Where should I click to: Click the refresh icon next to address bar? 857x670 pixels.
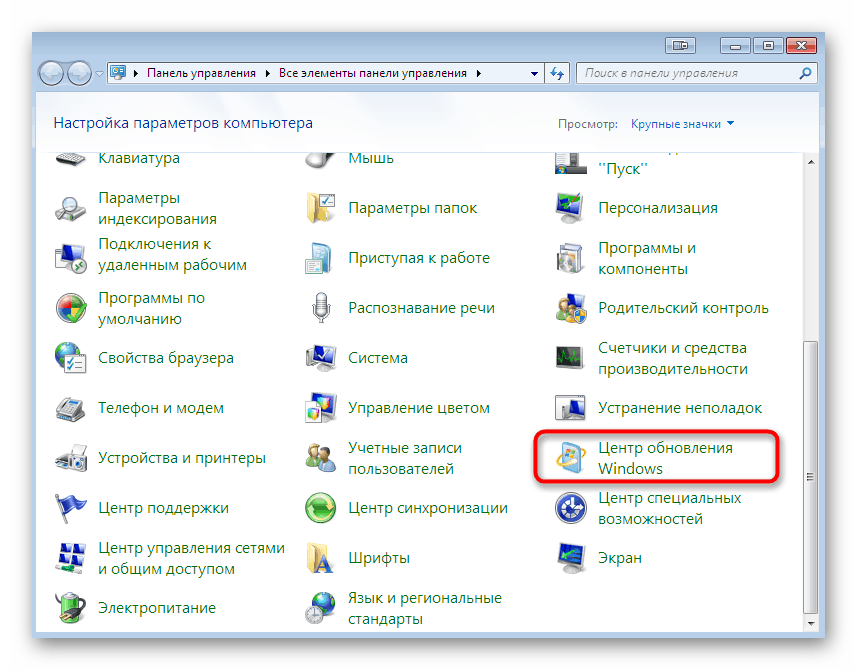point(557,73)
